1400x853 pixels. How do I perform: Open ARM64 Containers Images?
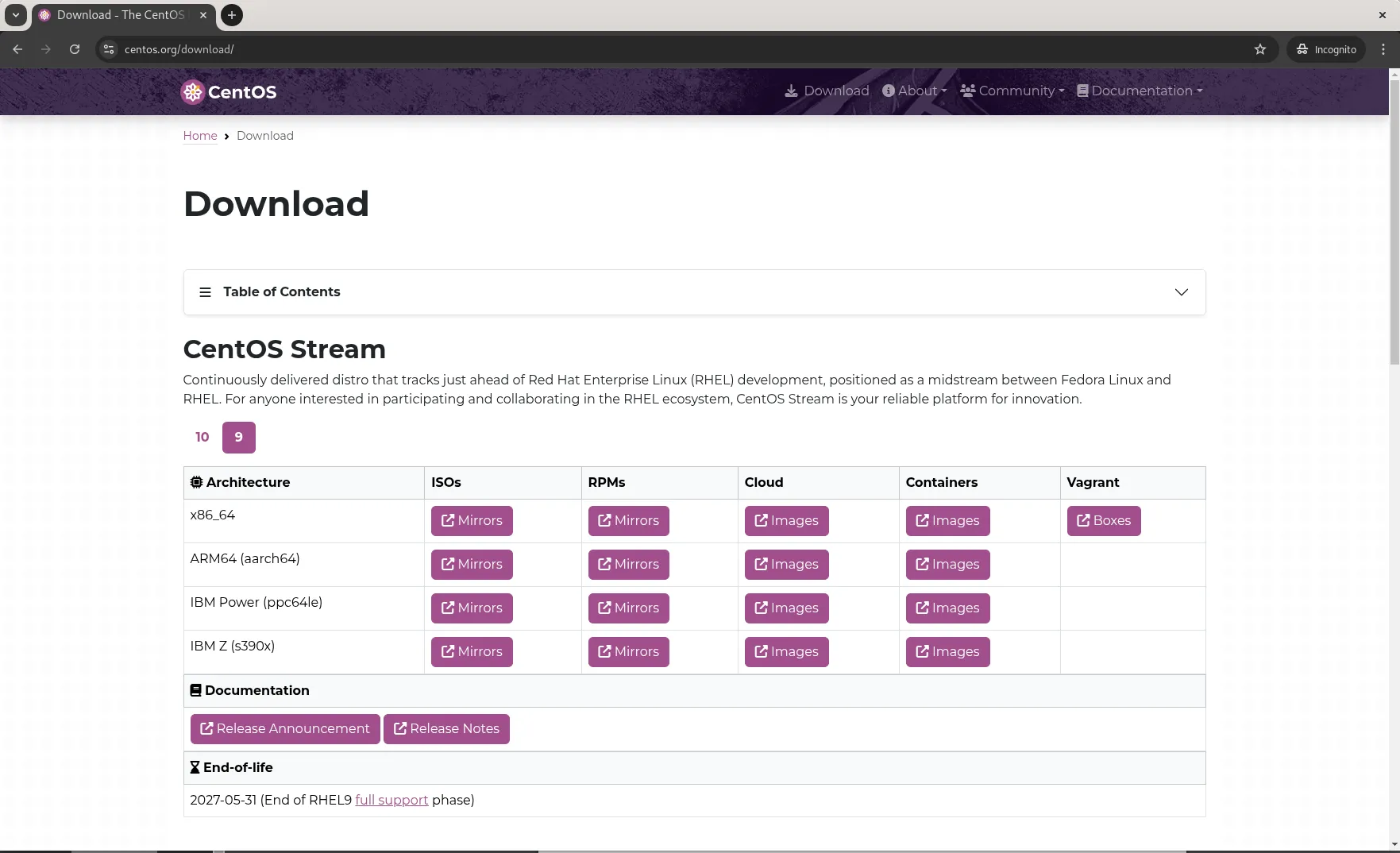coord(948,565)
